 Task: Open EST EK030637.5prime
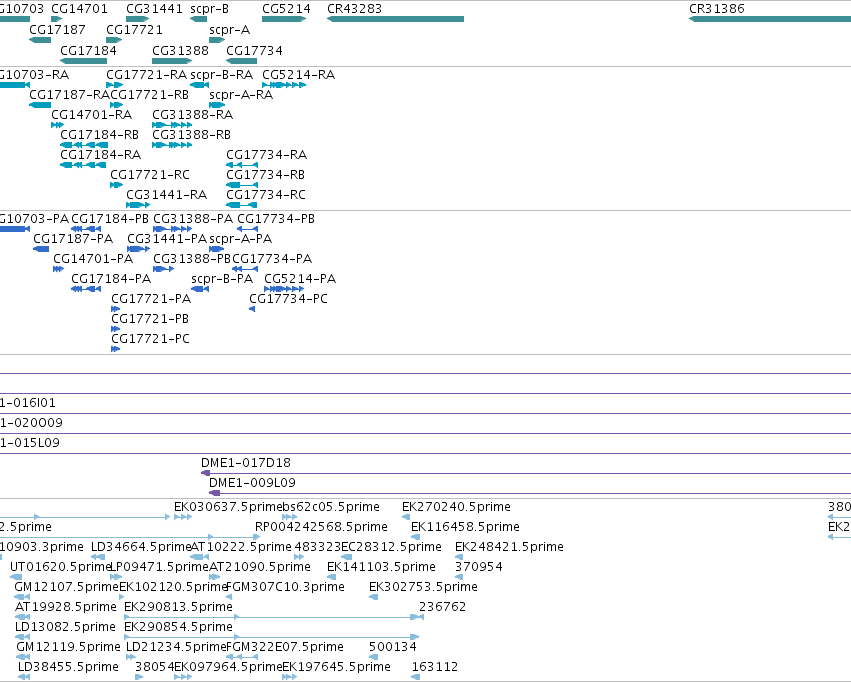coord(228,507)
